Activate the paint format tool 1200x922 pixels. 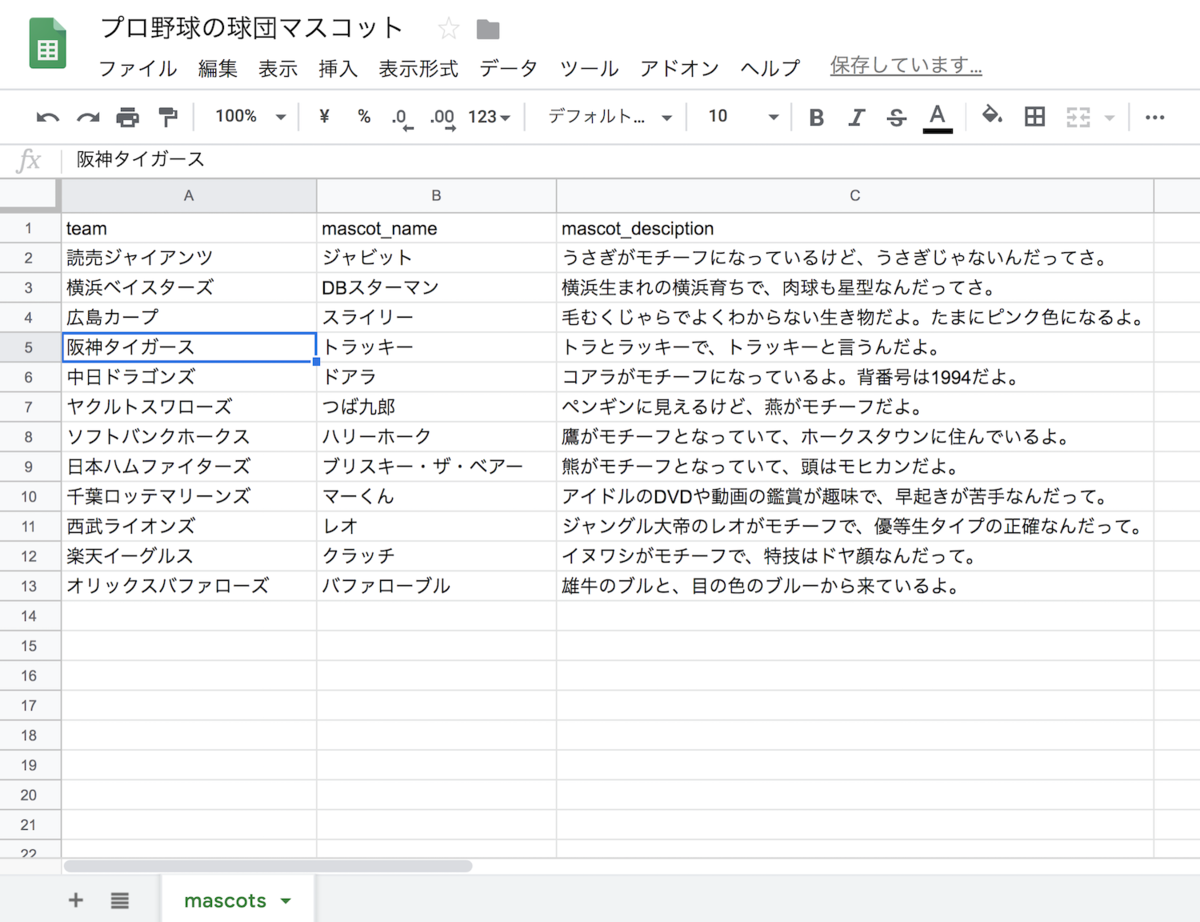click(x=168, y=117)
